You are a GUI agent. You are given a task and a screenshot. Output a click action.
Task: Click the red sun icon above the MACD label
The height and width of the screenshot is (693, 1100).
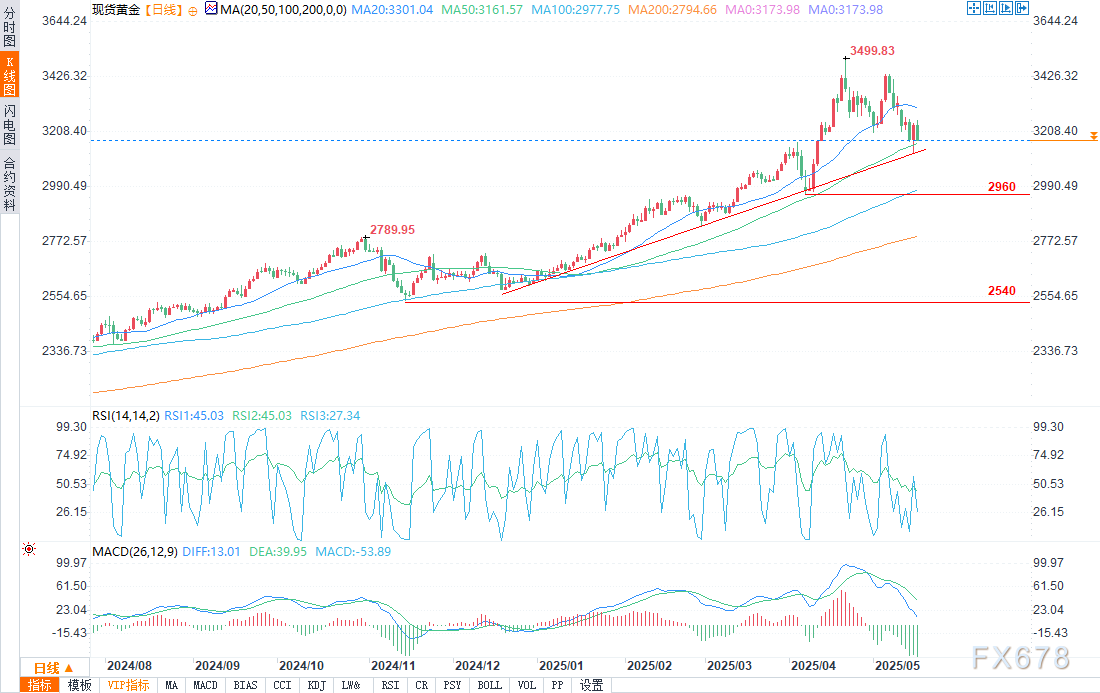29,549
